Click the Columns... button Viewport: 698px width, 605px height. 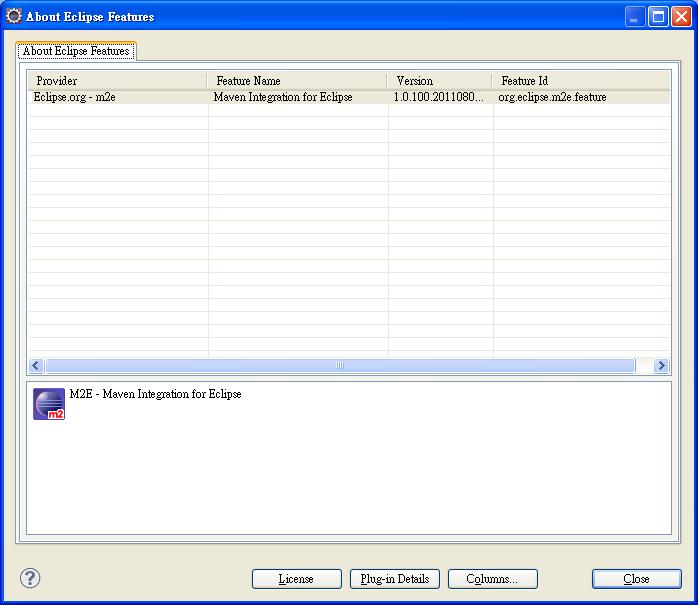click(x=493, y=579)
